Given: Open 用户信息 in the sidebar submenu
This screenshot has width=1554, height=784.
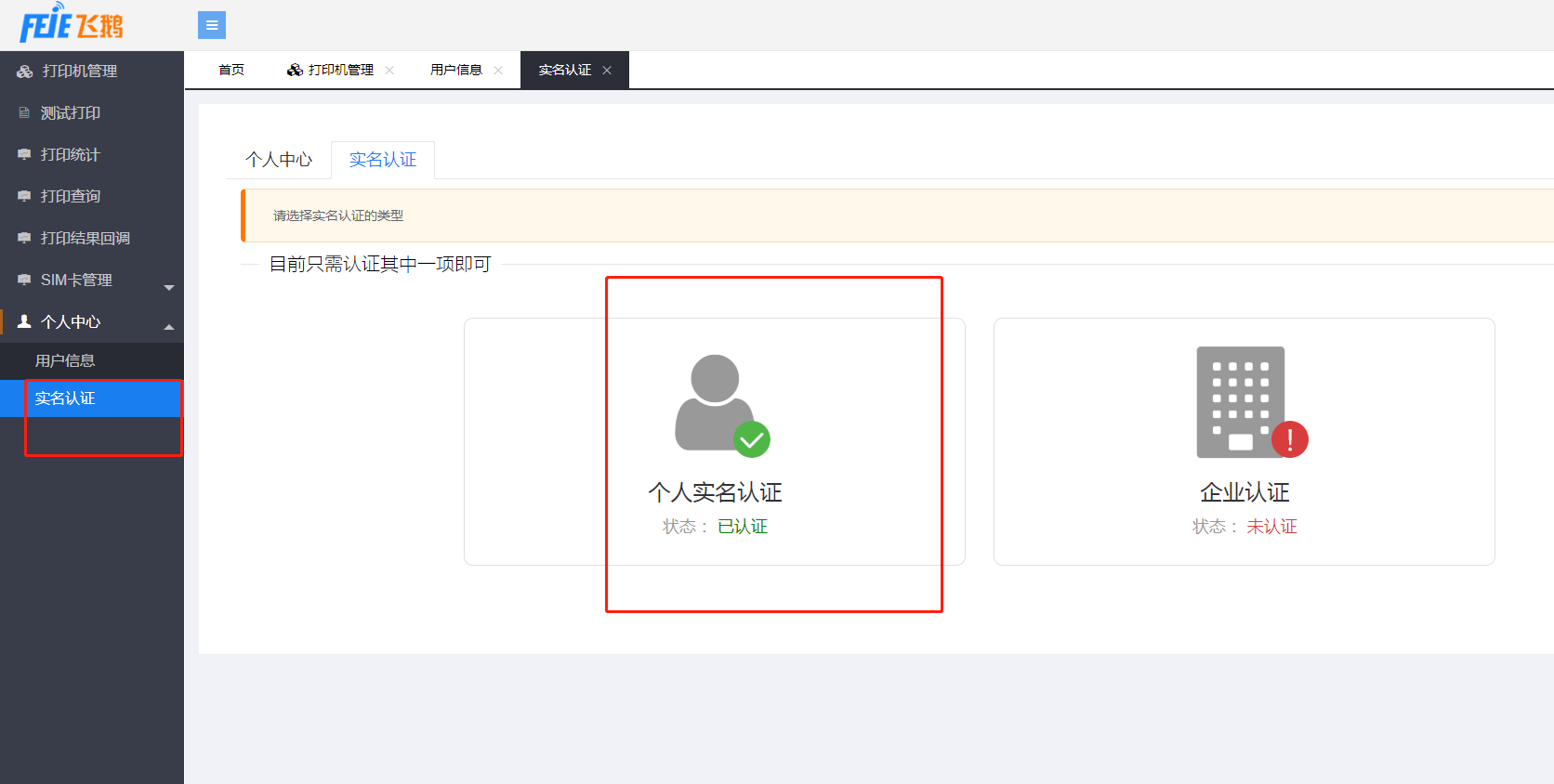Looking at the screenshot, I should click(x=65, y=360).
